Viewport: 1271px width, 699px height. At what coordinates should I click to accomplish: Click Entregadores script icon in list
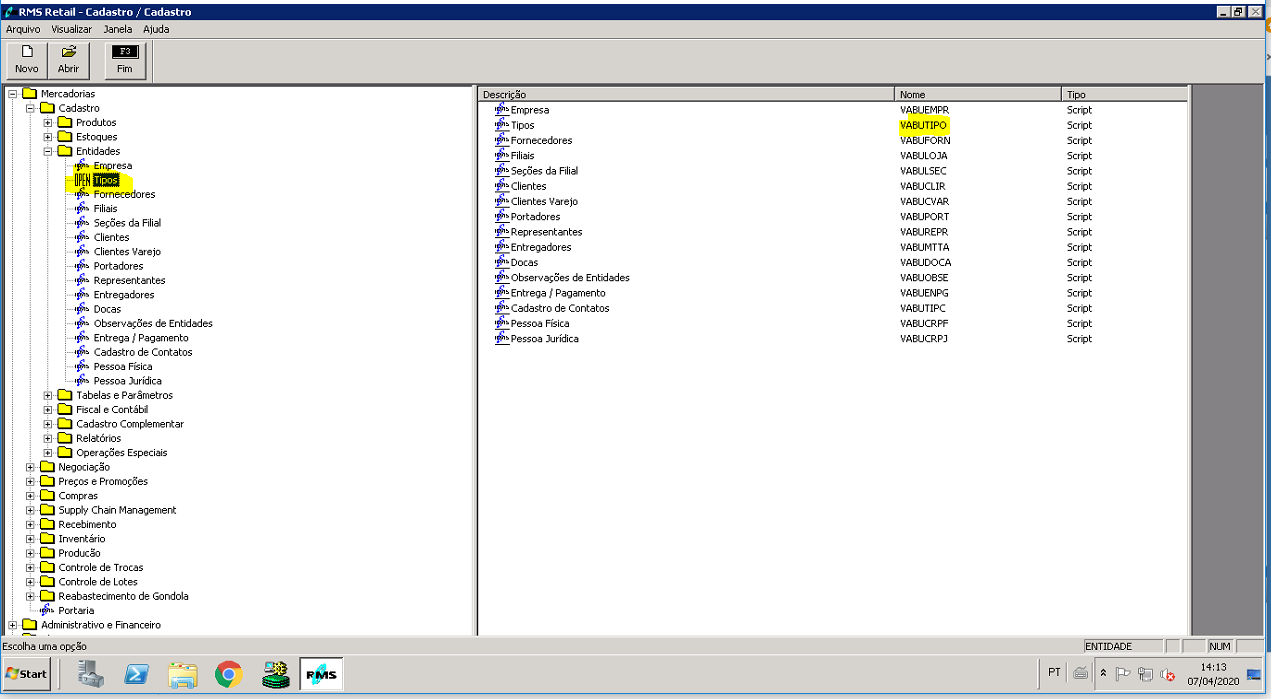pyautogui.click(x=502, y=247)
